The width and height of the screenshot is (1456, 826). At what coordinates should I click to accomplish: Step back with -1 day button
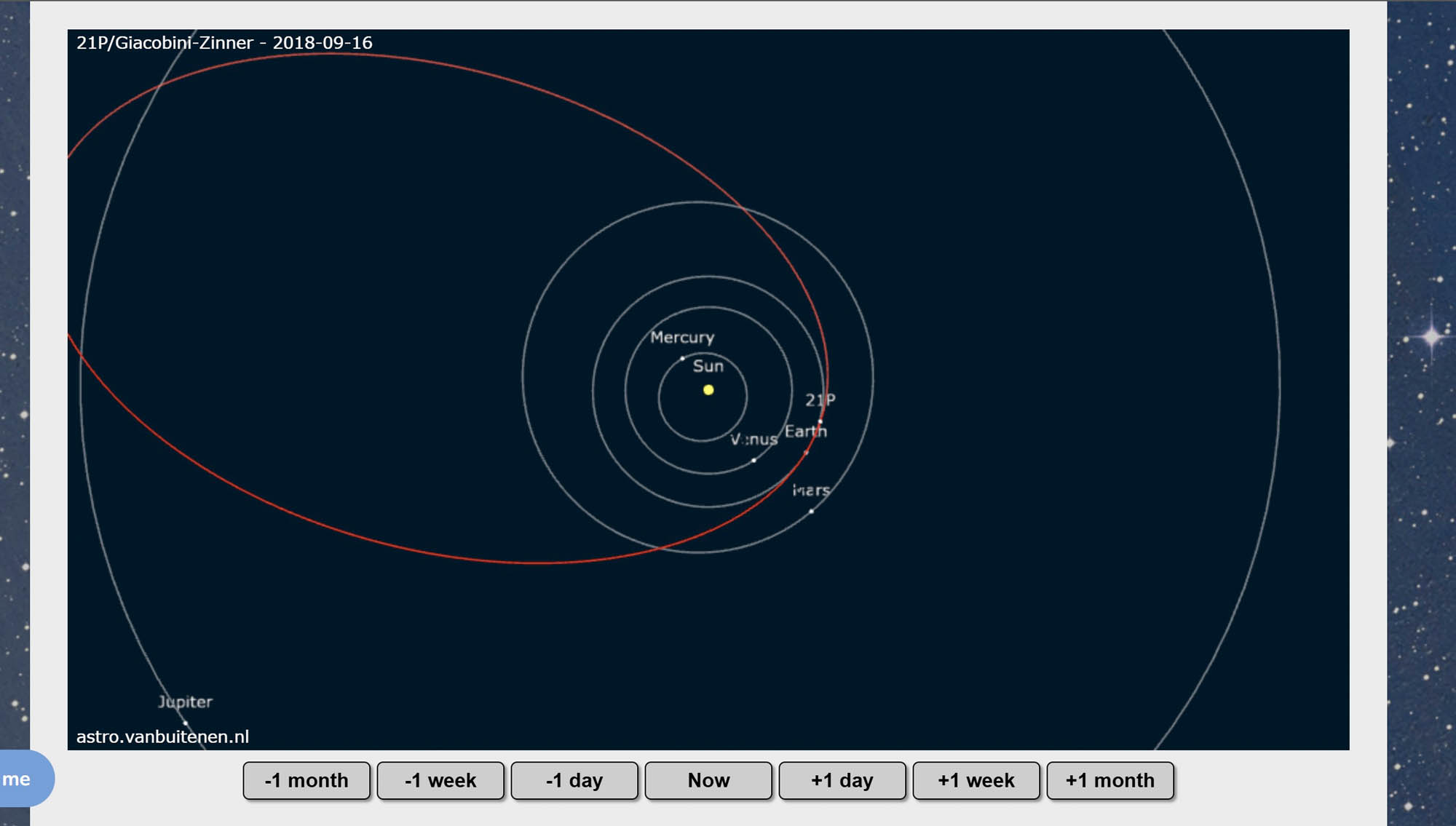click(x=574, y=780)
